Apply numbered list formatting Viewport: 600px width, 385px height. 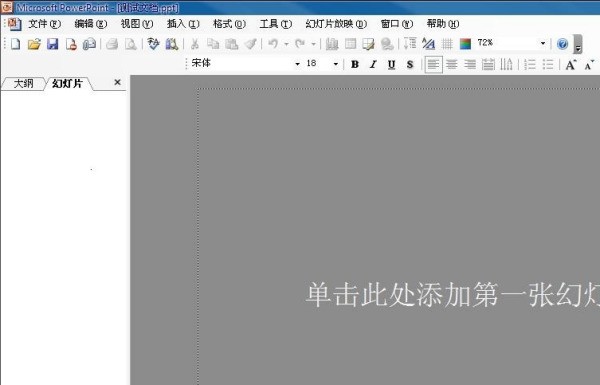(x=530, y=64)
